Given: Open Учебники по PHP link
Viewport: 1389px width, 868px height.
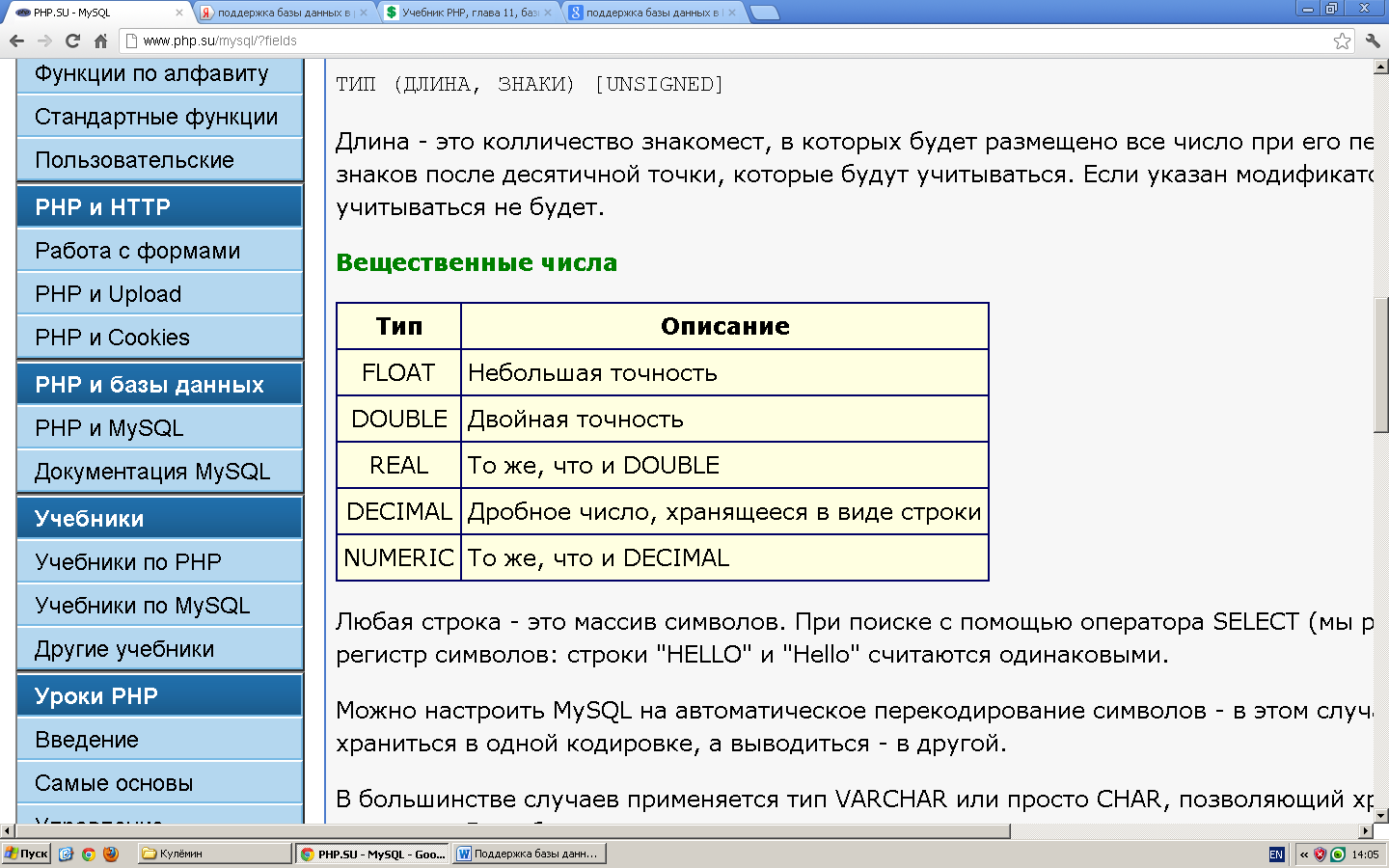Looking at the screenshot, I should coord(159,562).
